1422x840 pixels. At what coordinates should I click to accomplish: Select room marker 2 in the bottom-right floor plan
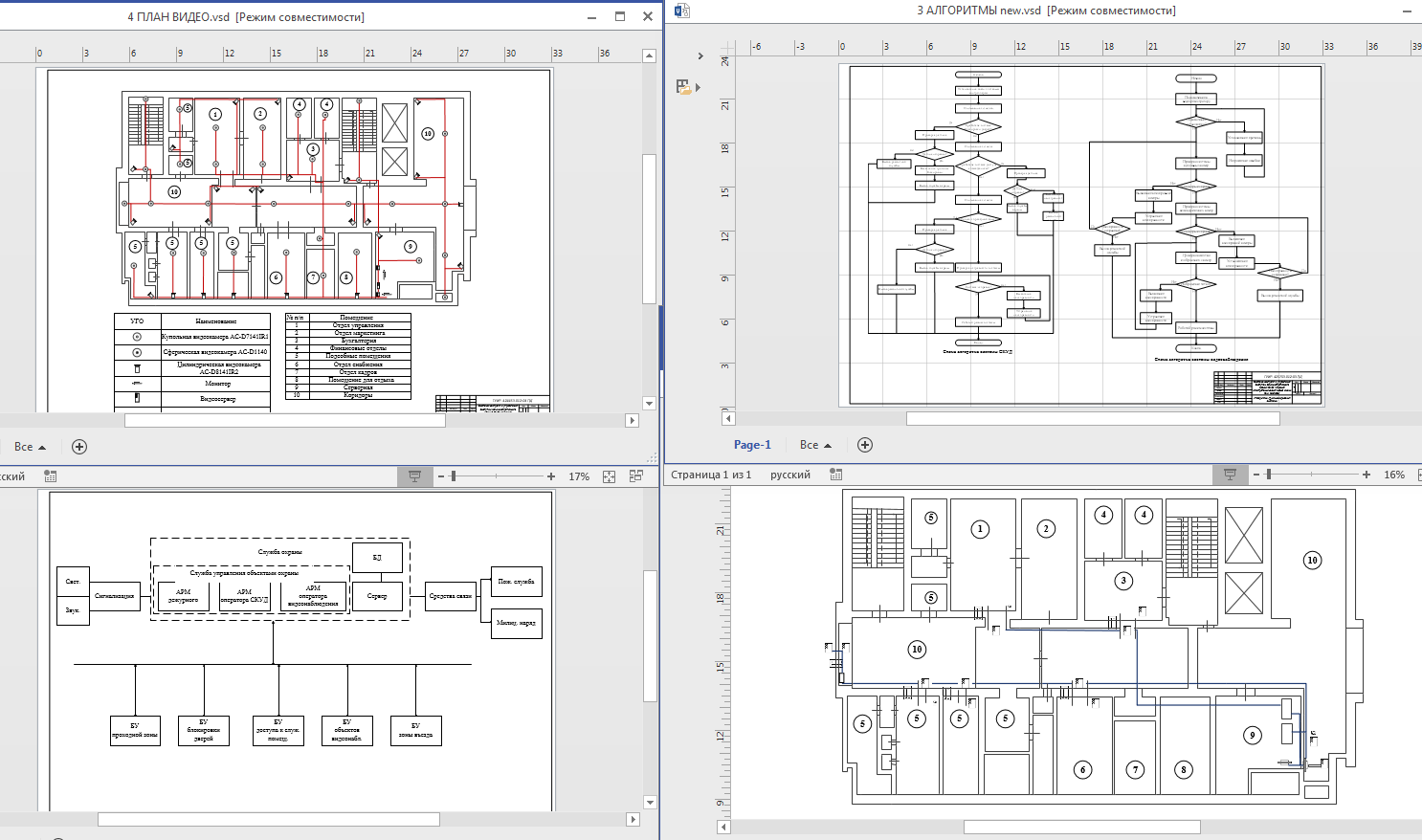point(1046,528)
